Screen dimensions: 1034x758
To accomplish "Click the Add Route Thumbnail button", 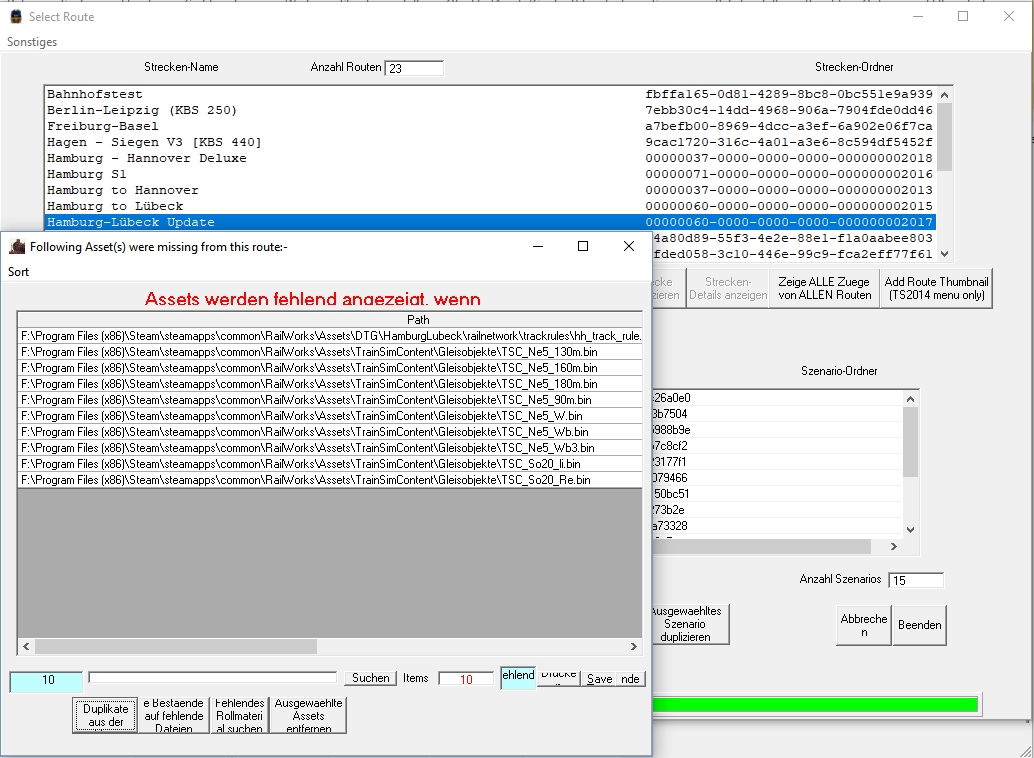I will [x=937, y=289].
